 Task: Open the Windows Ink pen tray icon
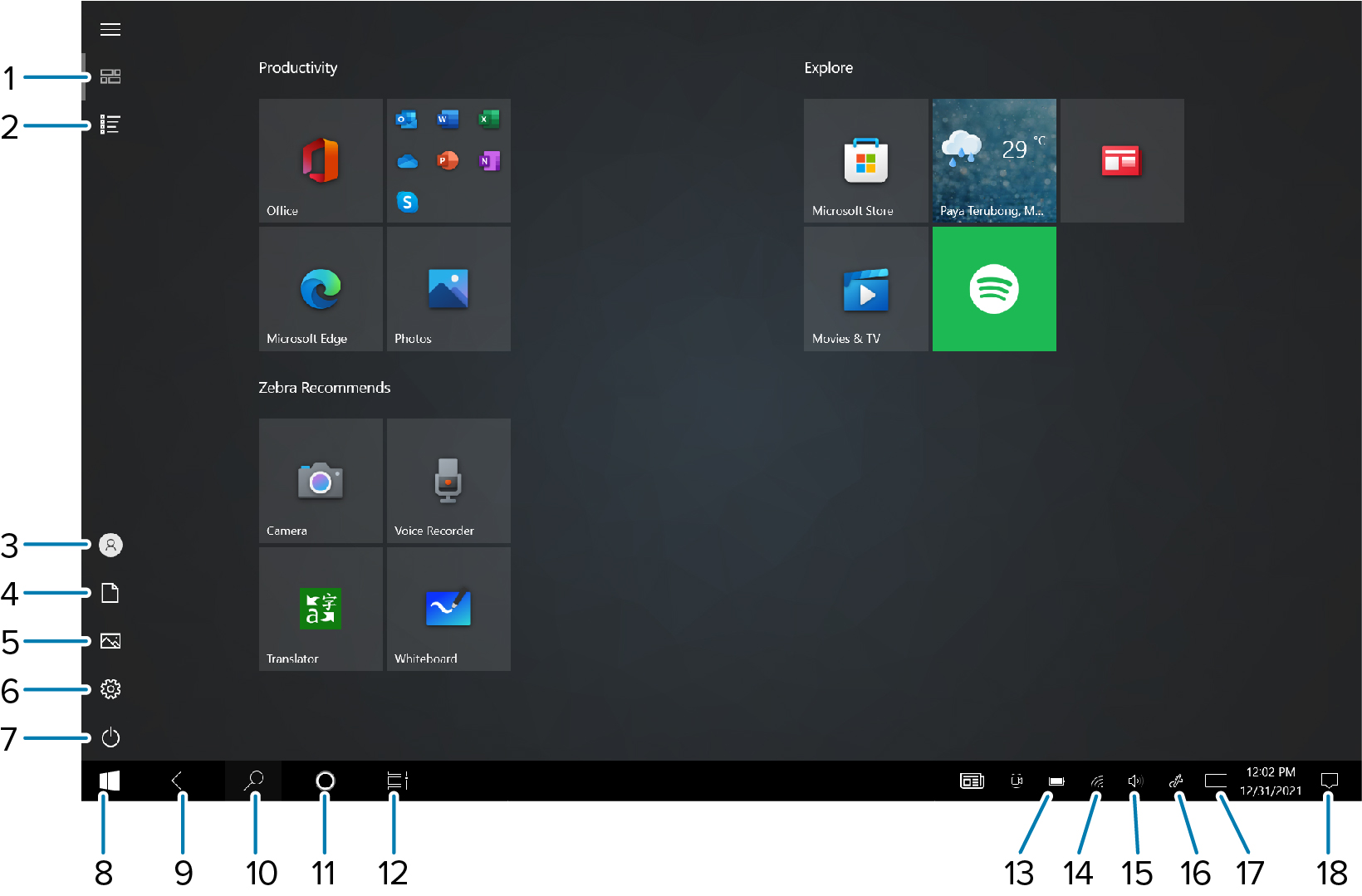pyautogui.click(x=1176, y=781)
